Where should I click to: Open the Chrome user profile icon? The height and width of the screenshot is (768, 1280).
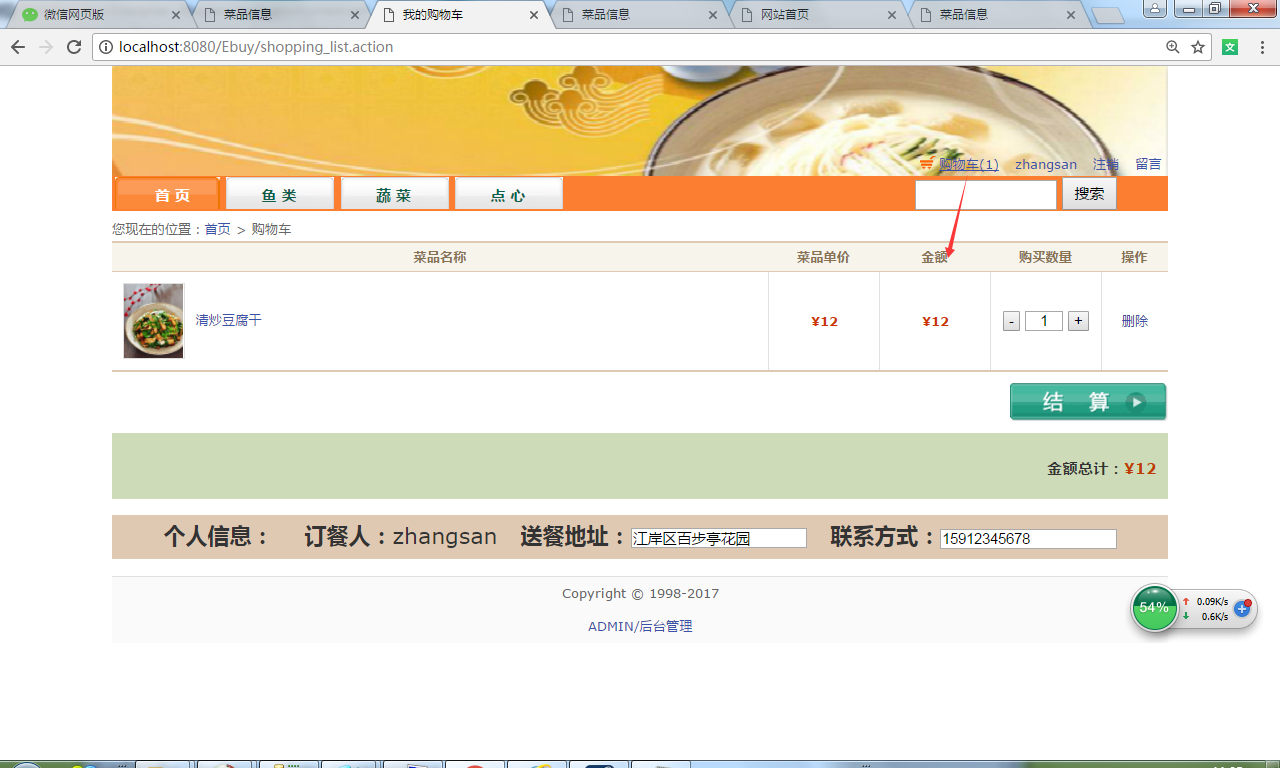[1154, 8]
